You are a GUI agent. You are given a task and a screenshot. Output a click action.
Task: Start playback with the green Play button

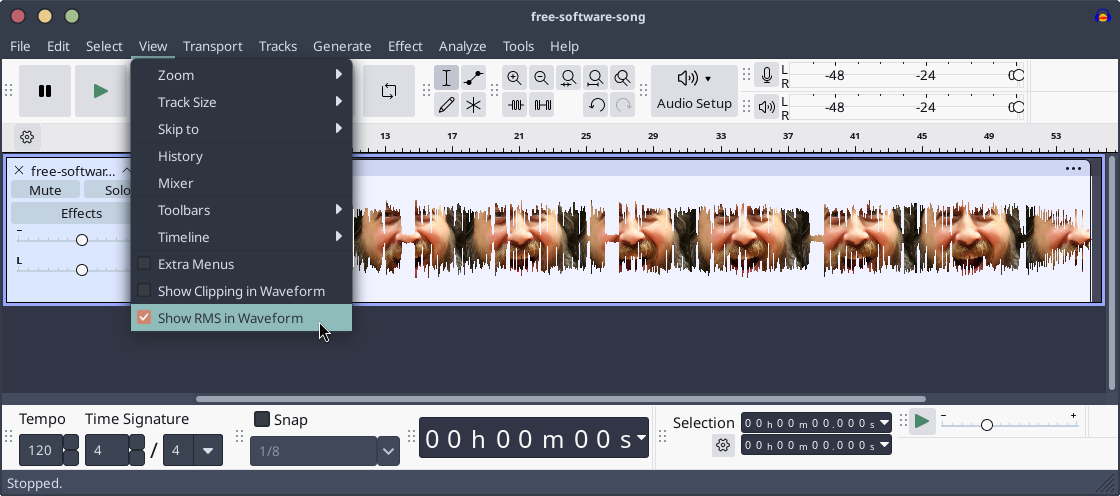[x=101, y=91]
